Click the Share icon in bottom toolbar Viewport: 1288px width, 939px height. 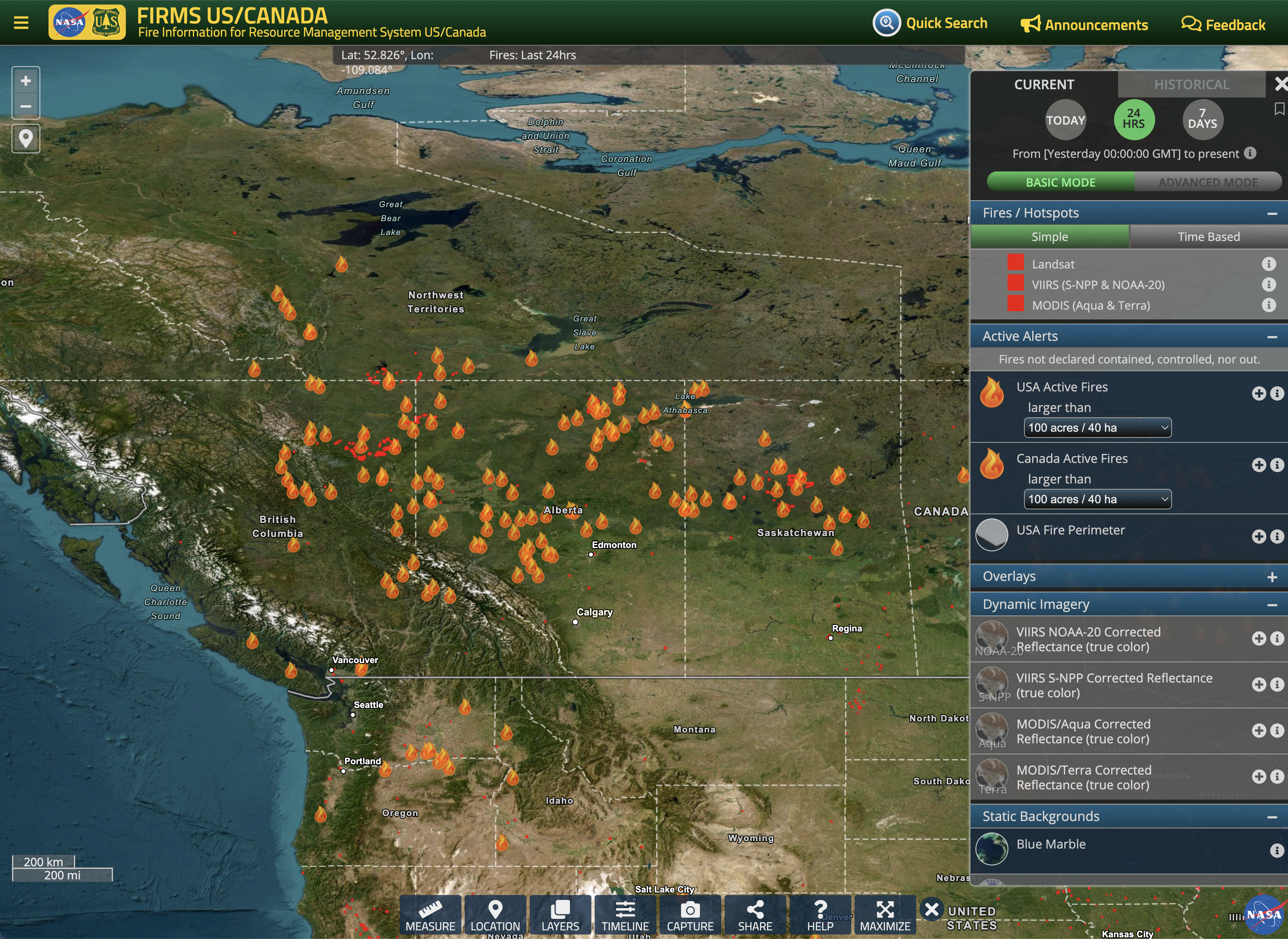tap(755, 915)
